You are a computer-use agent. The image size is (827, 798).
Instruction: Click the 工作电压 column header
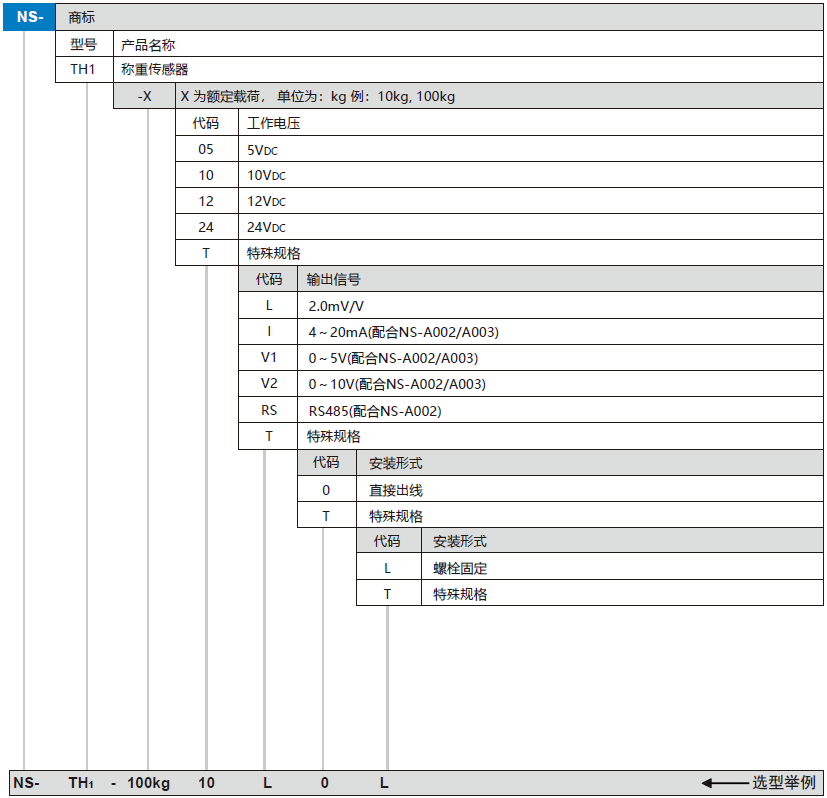[273, 123]
